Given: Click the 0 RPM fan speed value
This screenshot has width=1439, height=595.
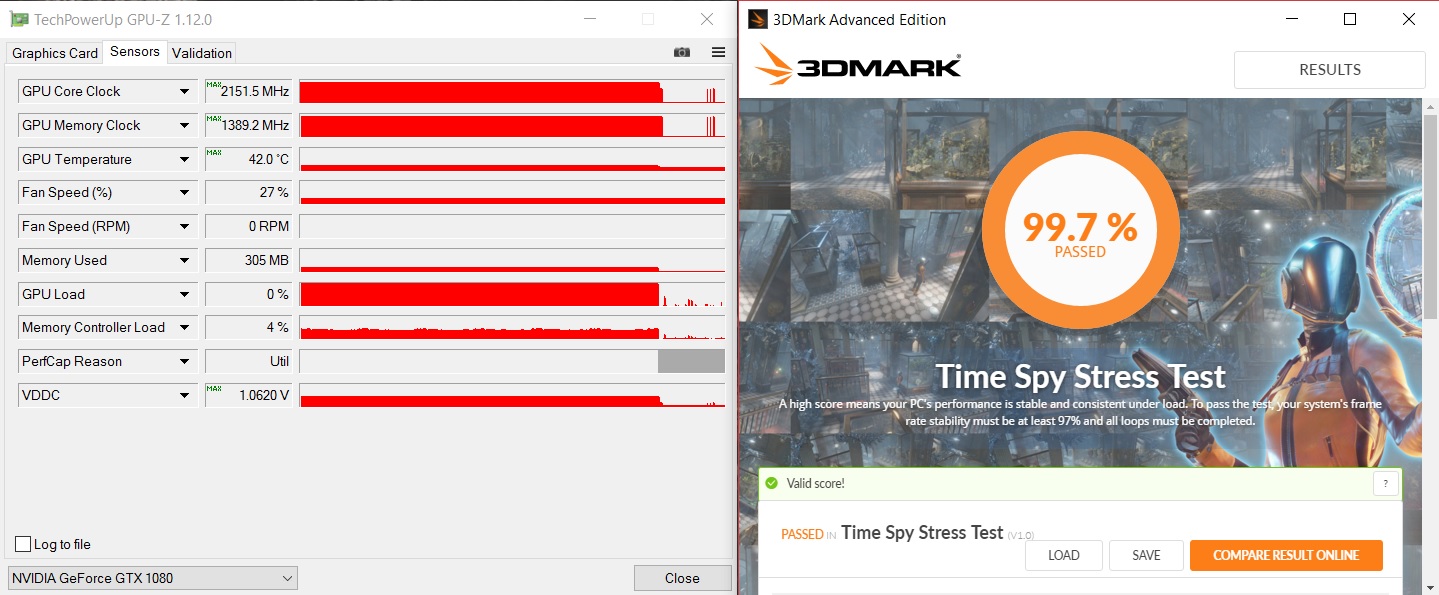Looking at the screenshot, I should point(248,226).
